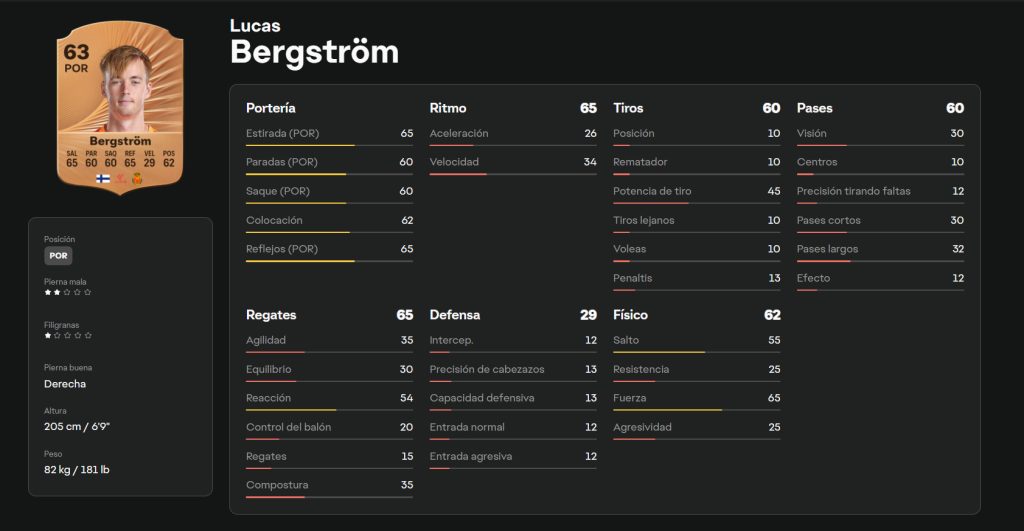Click the Bergström player name title
Viewport: 1024px width, 531px height.
pos(314,52)
